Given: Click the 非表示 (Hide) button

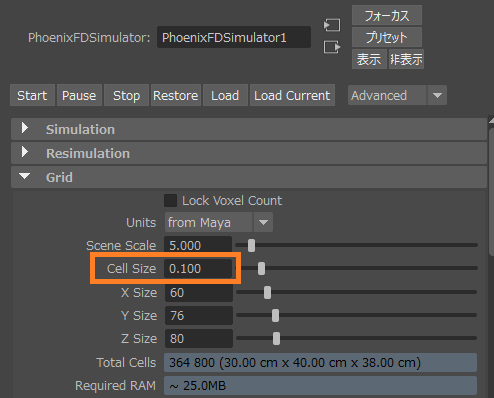Looking at the screenshot, I should click(x=406, y=59).
